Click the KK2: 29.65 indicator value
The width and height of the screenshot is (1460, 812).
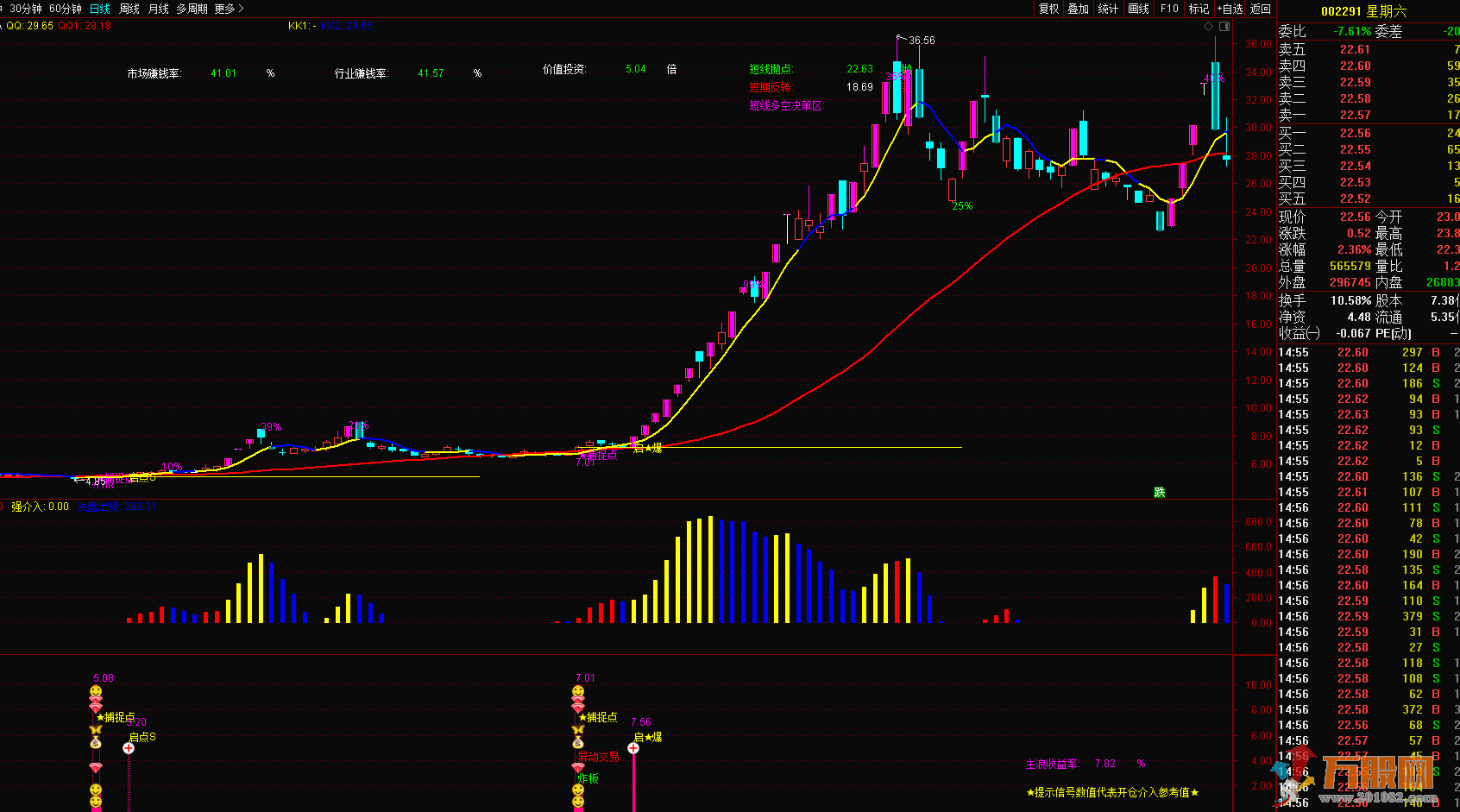[347, 26]
